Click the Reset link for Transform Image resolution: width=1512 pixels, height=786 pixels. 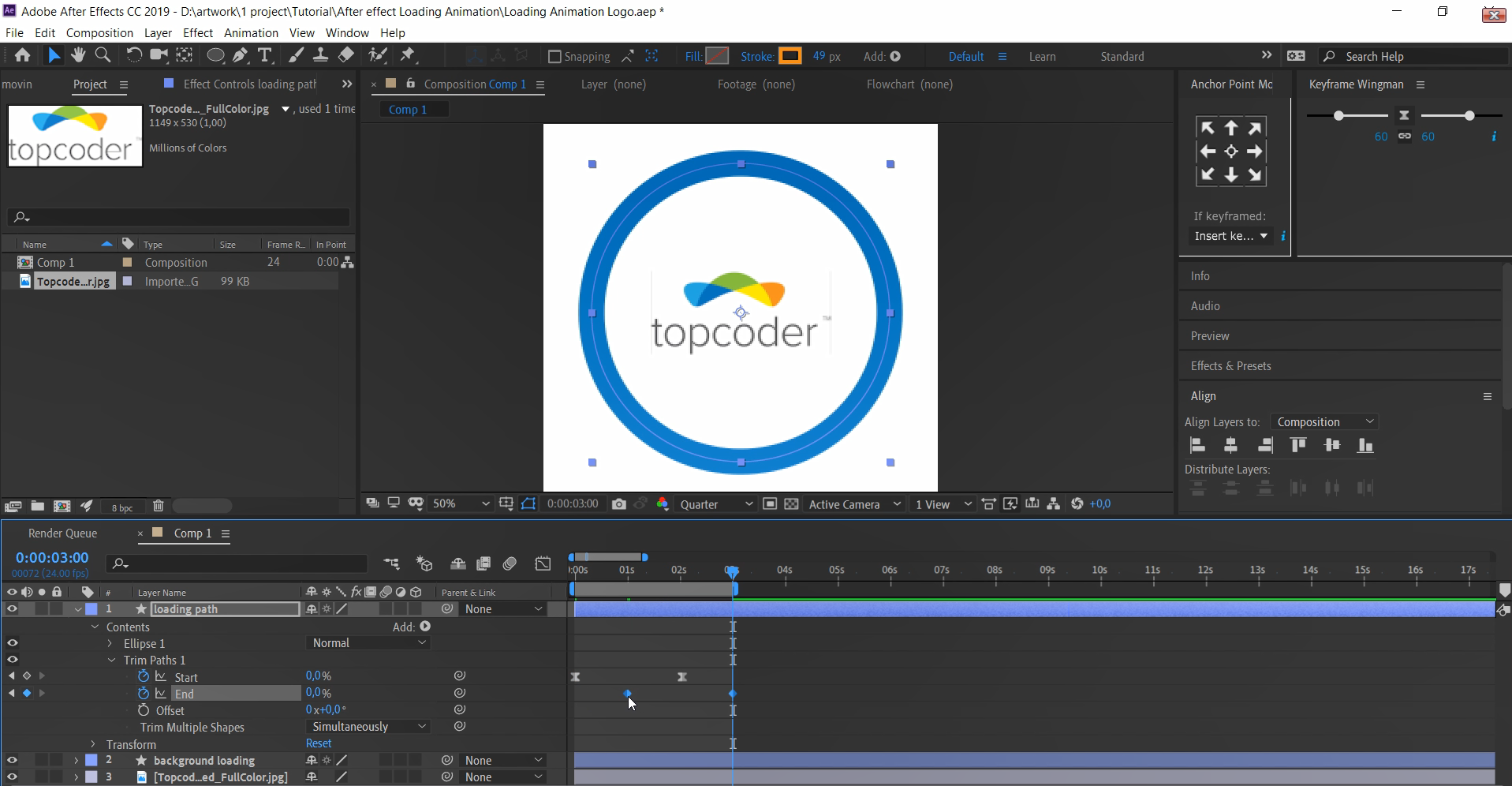click(319, 743)
